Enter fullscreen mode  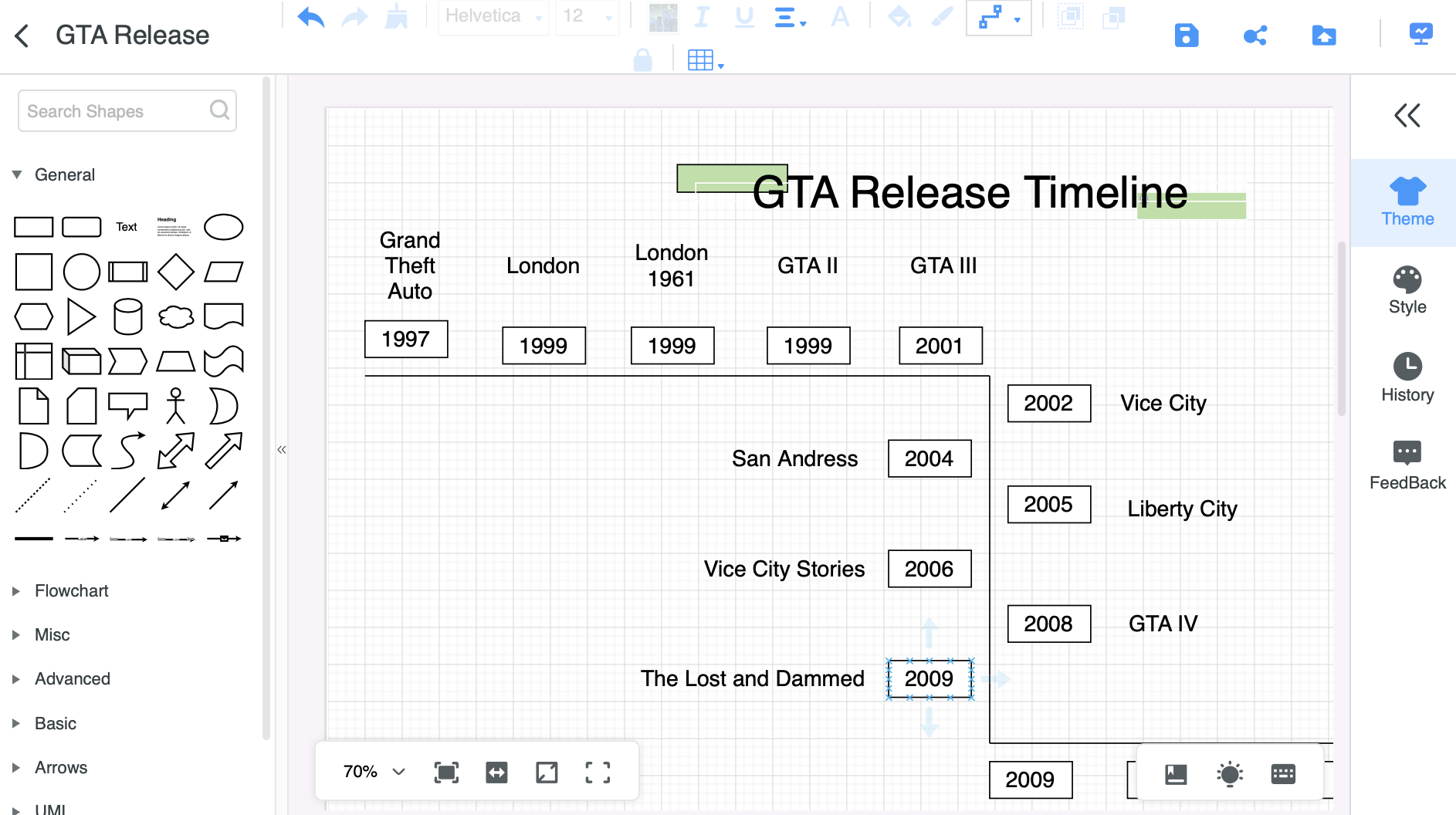(598, 773)
